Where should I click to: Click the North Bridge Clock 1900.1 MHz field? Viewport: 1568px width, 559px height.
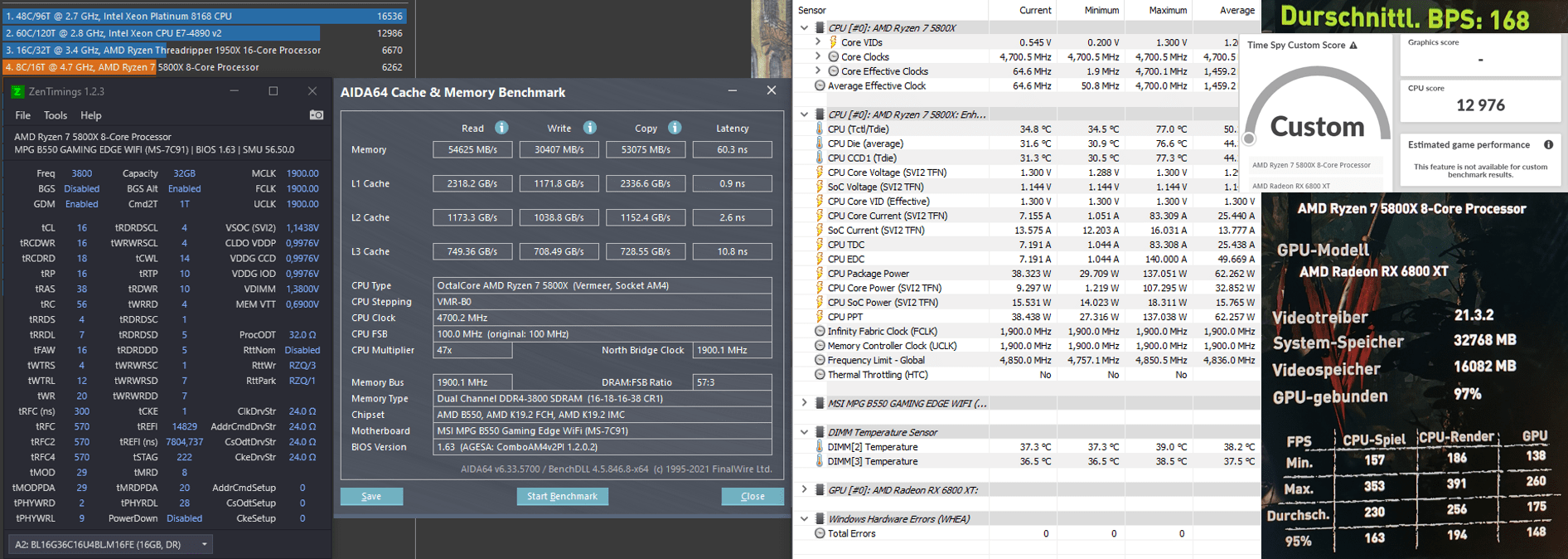point(732,351)
